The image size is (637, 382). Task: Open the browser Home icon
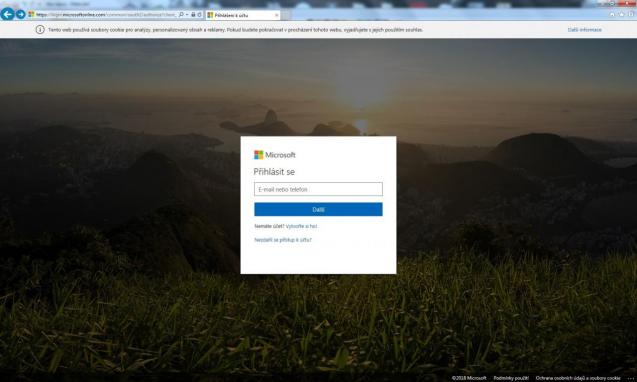coord(612,14)
